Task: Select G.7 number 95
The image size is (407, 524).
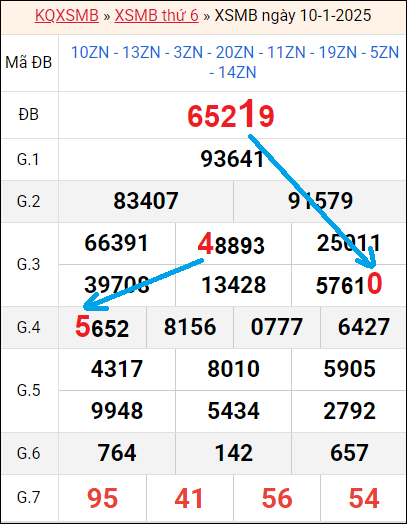Action: point(102,498)
